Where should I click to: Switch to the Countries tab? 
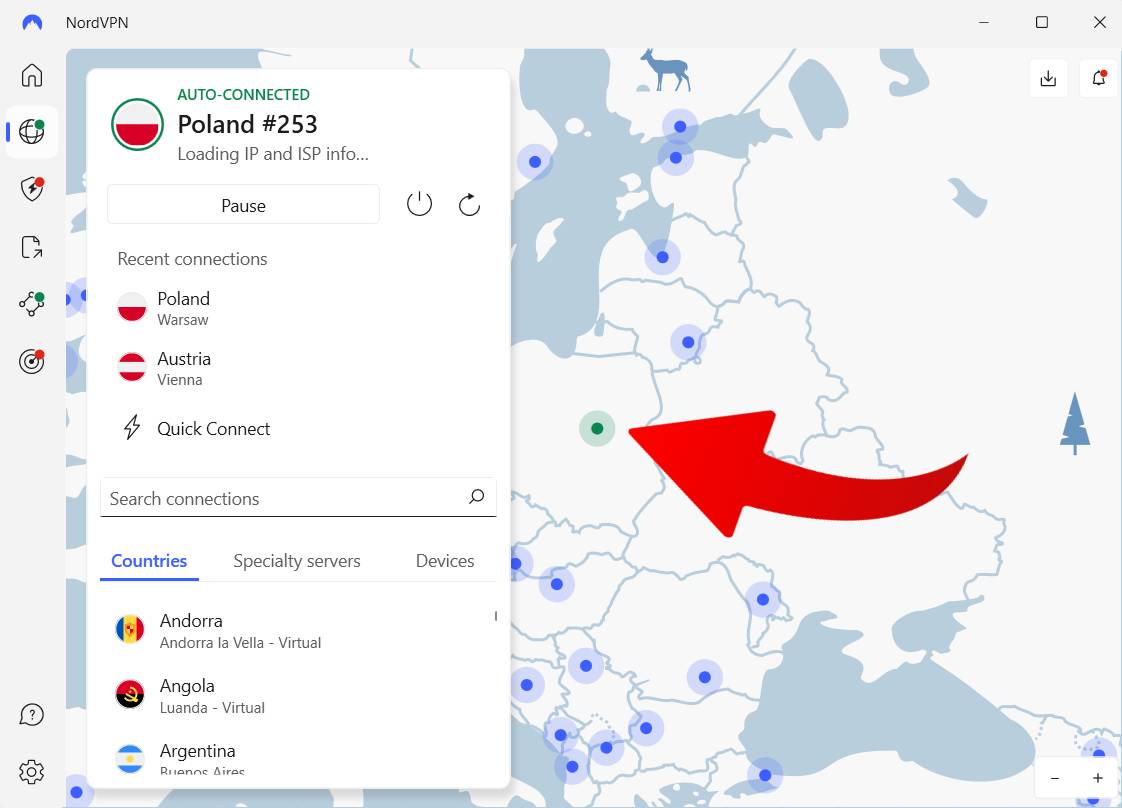pos(149,561)
